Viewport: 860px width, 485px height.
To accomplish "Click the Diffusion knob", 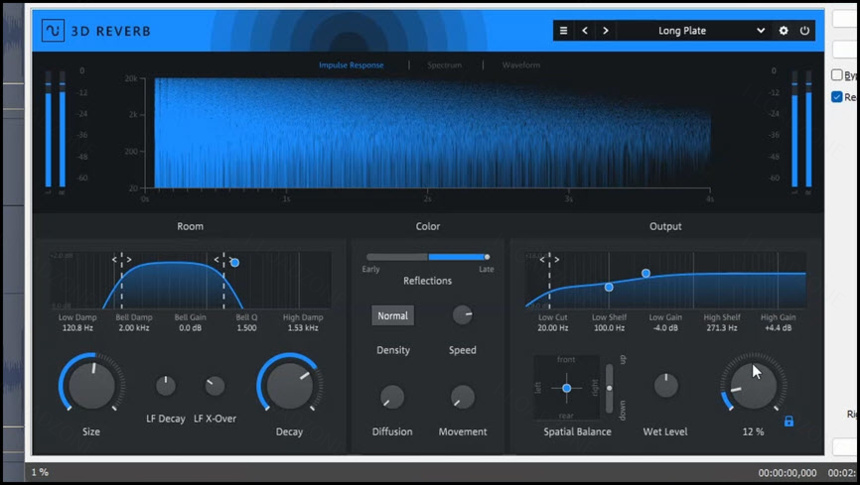I will coord(392,397).
